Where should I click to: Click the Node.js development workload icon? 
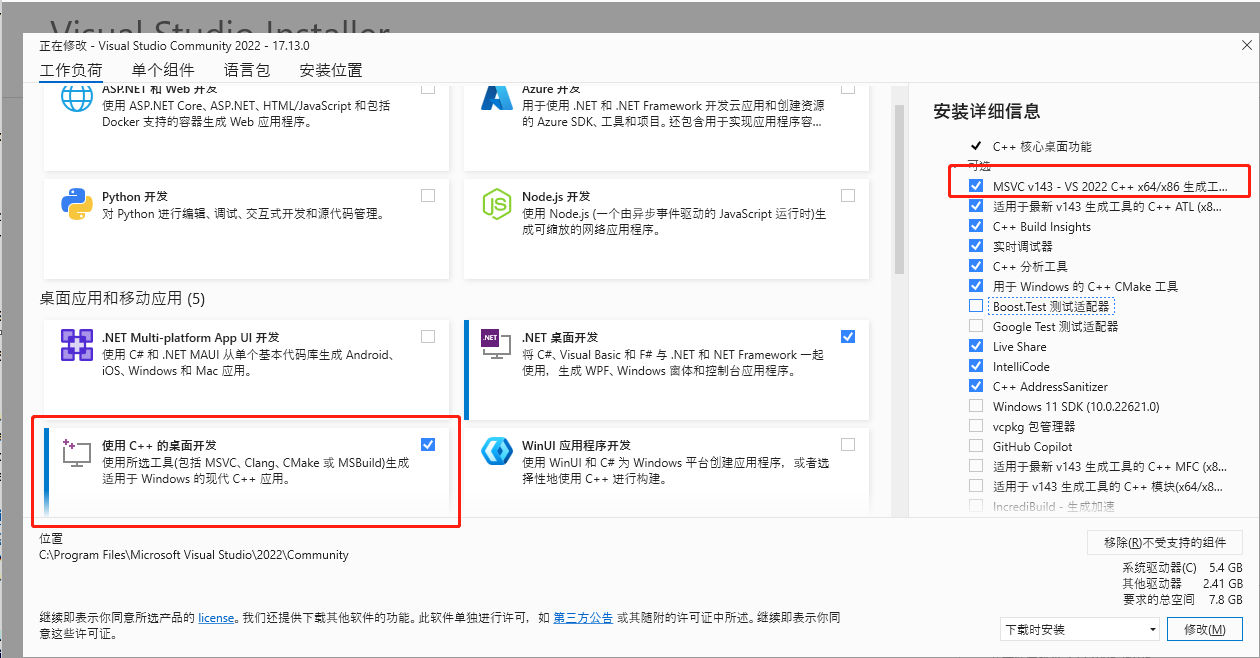(x=498, y=205)
